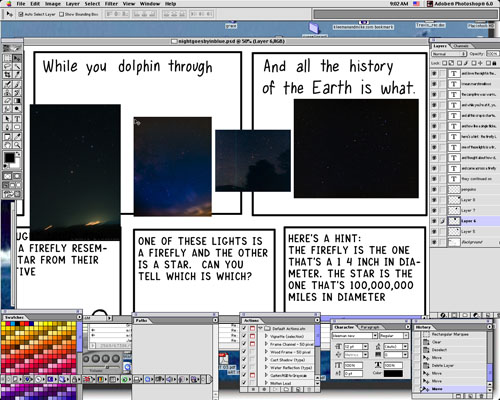The image size is (500, 400).
Task: Pick the Rectangular Marquee tool
Action: 7,58
